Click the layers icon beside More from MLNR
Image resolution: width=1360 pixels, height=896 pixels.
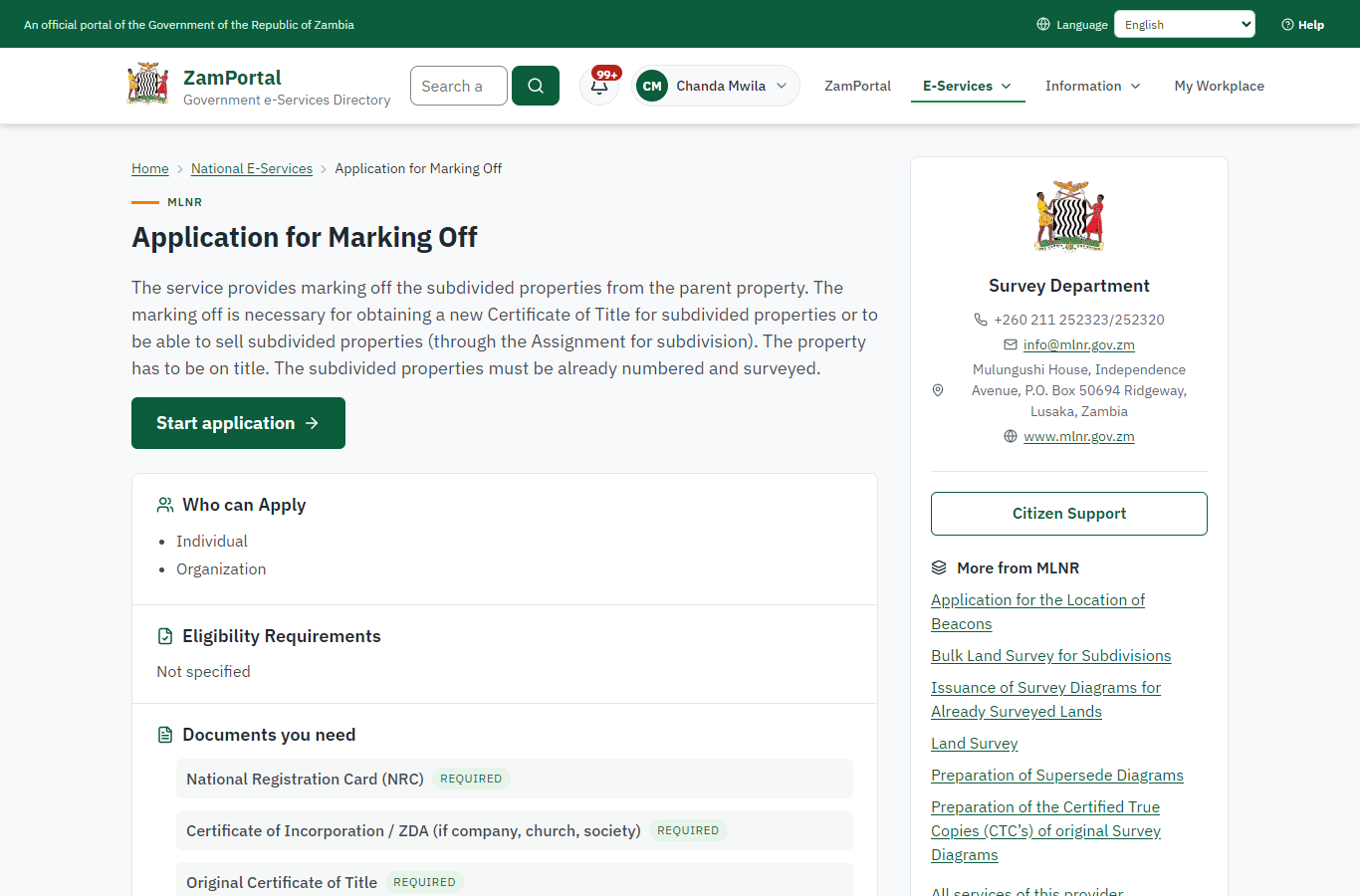[x=939, y=567]
